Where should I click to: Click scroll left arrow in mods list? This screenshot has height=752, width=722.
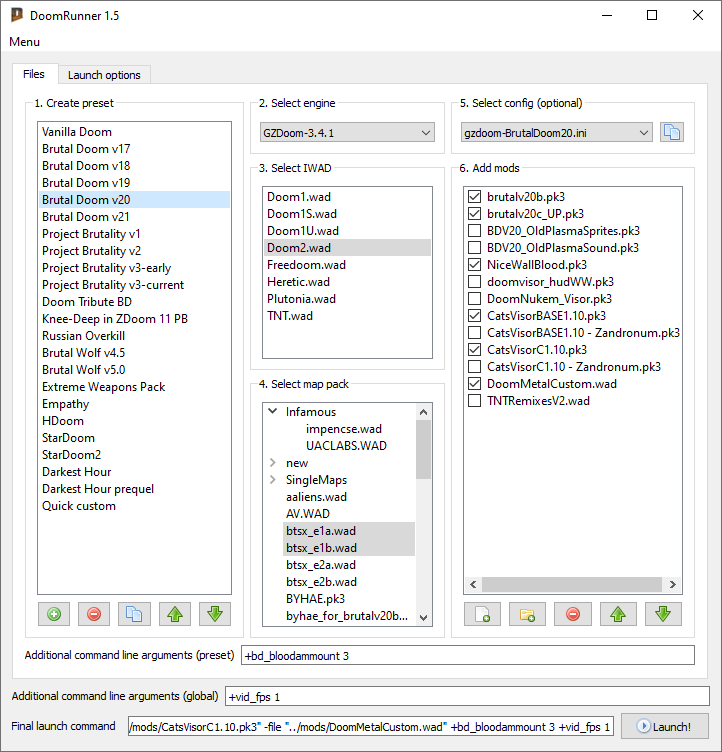point(473,584)
